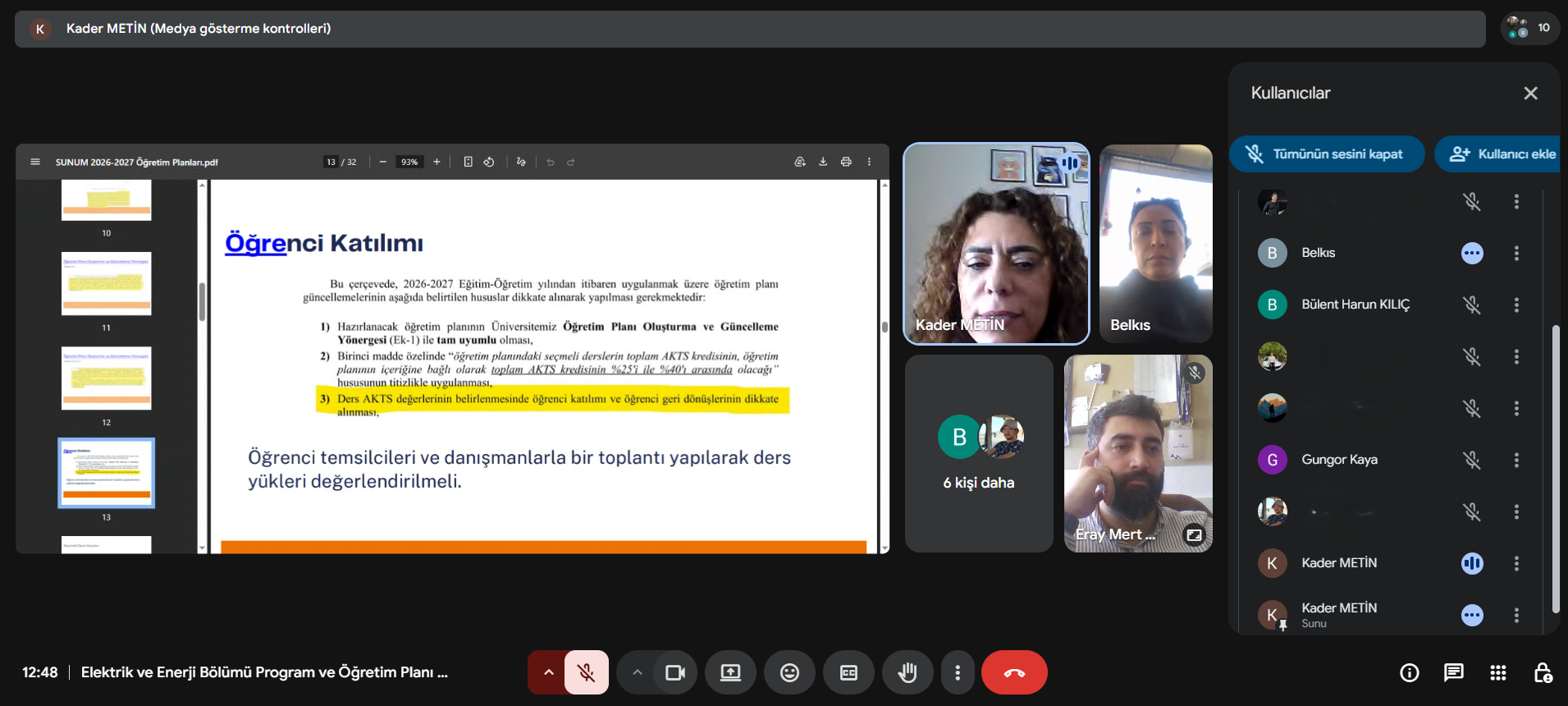Open more options for Gungor Kaya

pyautogui.click(x=1516, y=460)
